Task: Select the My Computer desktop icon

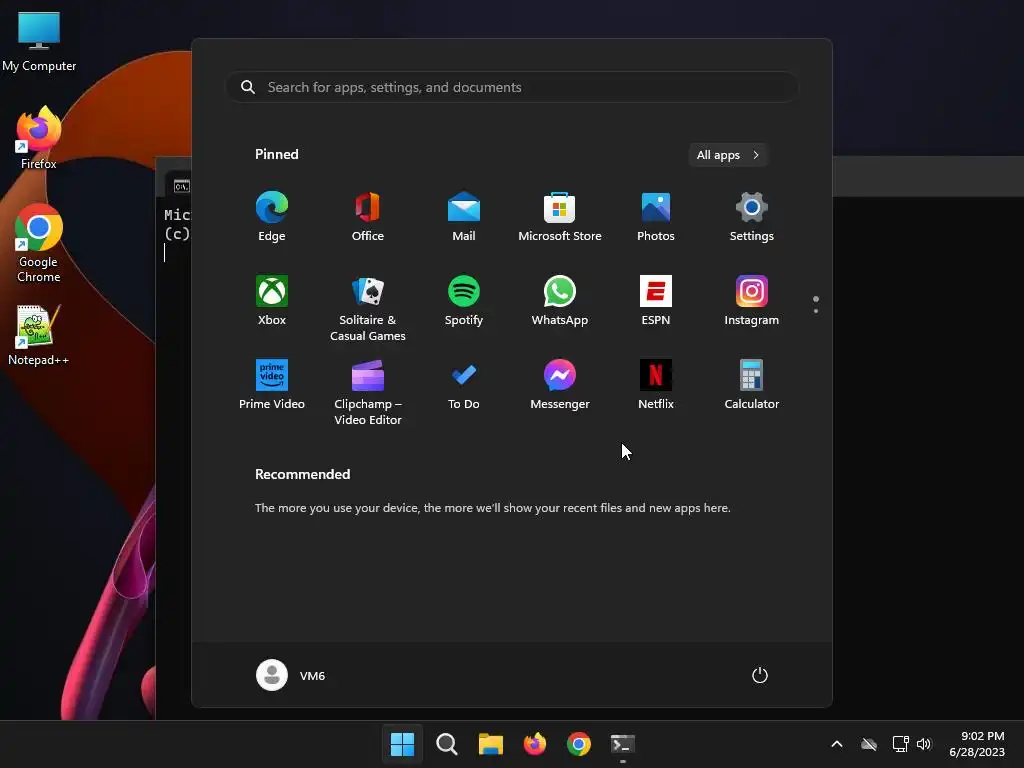Action: pos(39,42)
